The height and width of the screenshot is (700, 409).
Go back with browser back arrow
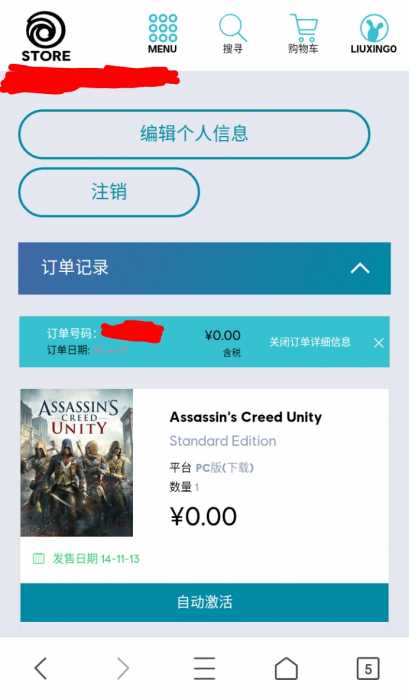[41, 668]
